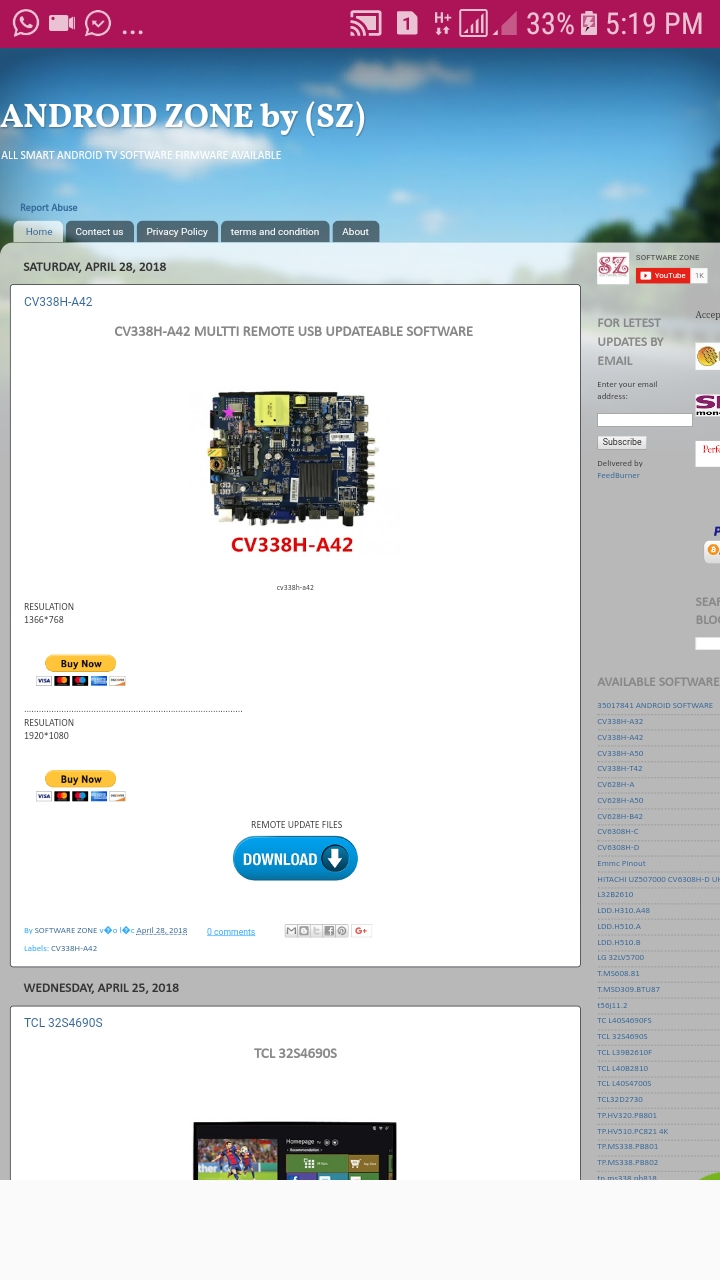Click the email address input field
Viewport: 720px width, 1280px height.
point(644,420)
